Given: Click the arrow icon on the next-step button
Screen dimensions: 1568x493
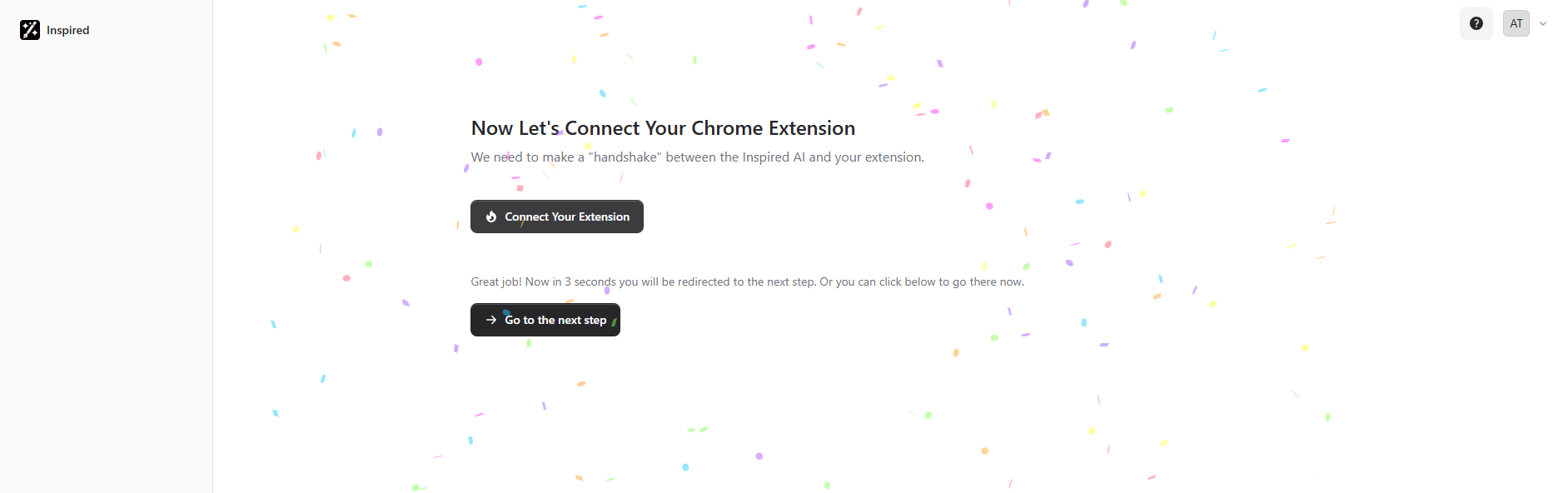Looking at the screenshot, I should coord(491,320).
